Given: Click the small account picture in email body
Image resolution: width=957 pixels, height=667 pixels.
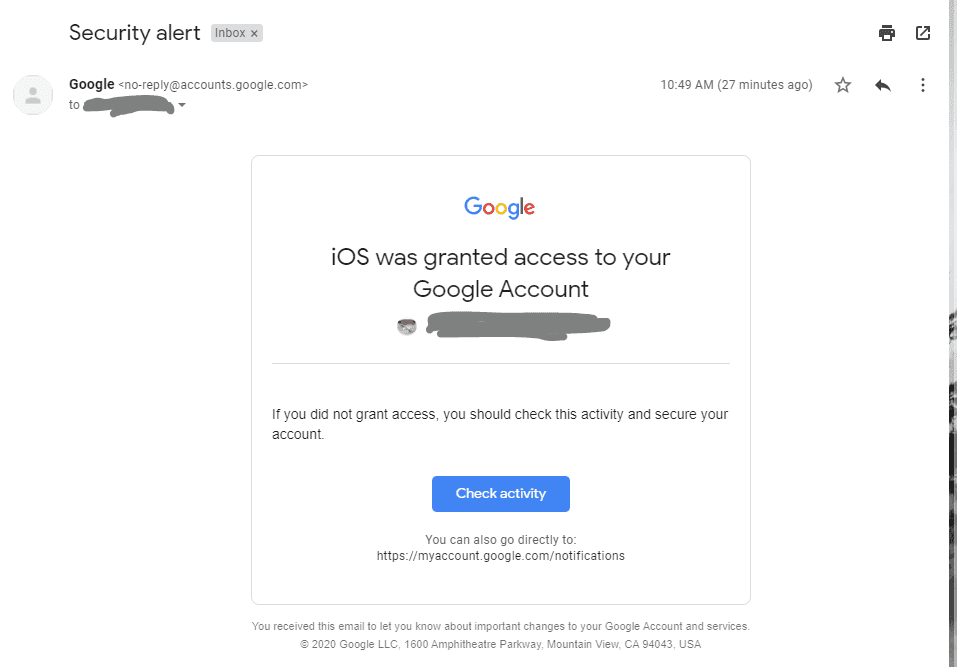Looking at the screenshot, I should tap(407, 326).
